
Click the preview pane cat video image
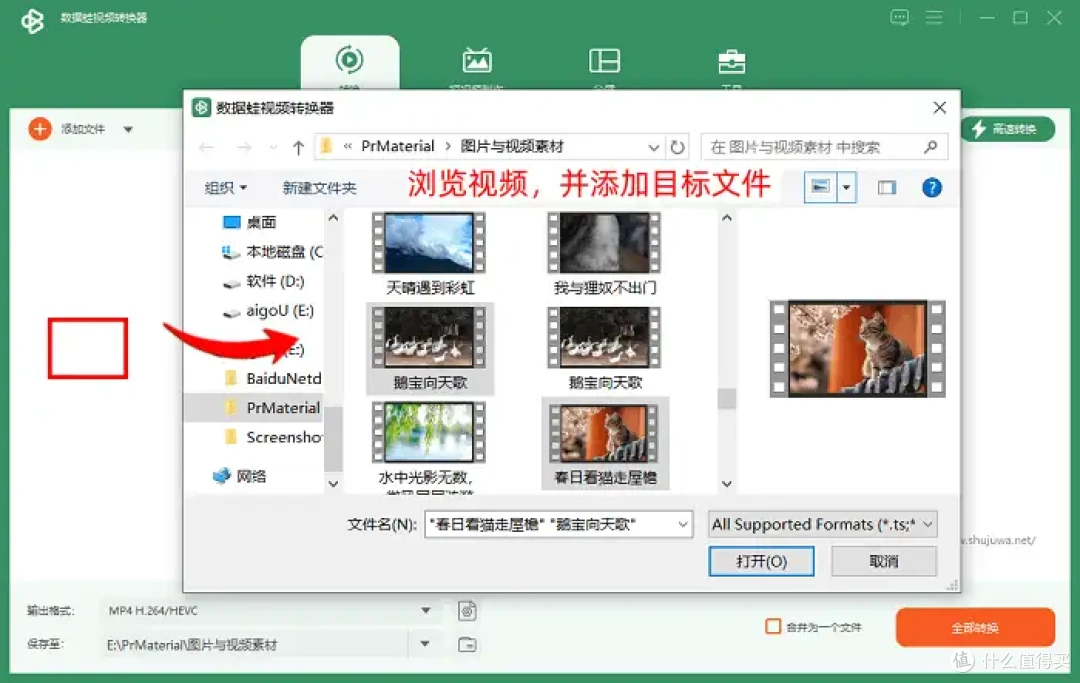[x=858, y=349]
